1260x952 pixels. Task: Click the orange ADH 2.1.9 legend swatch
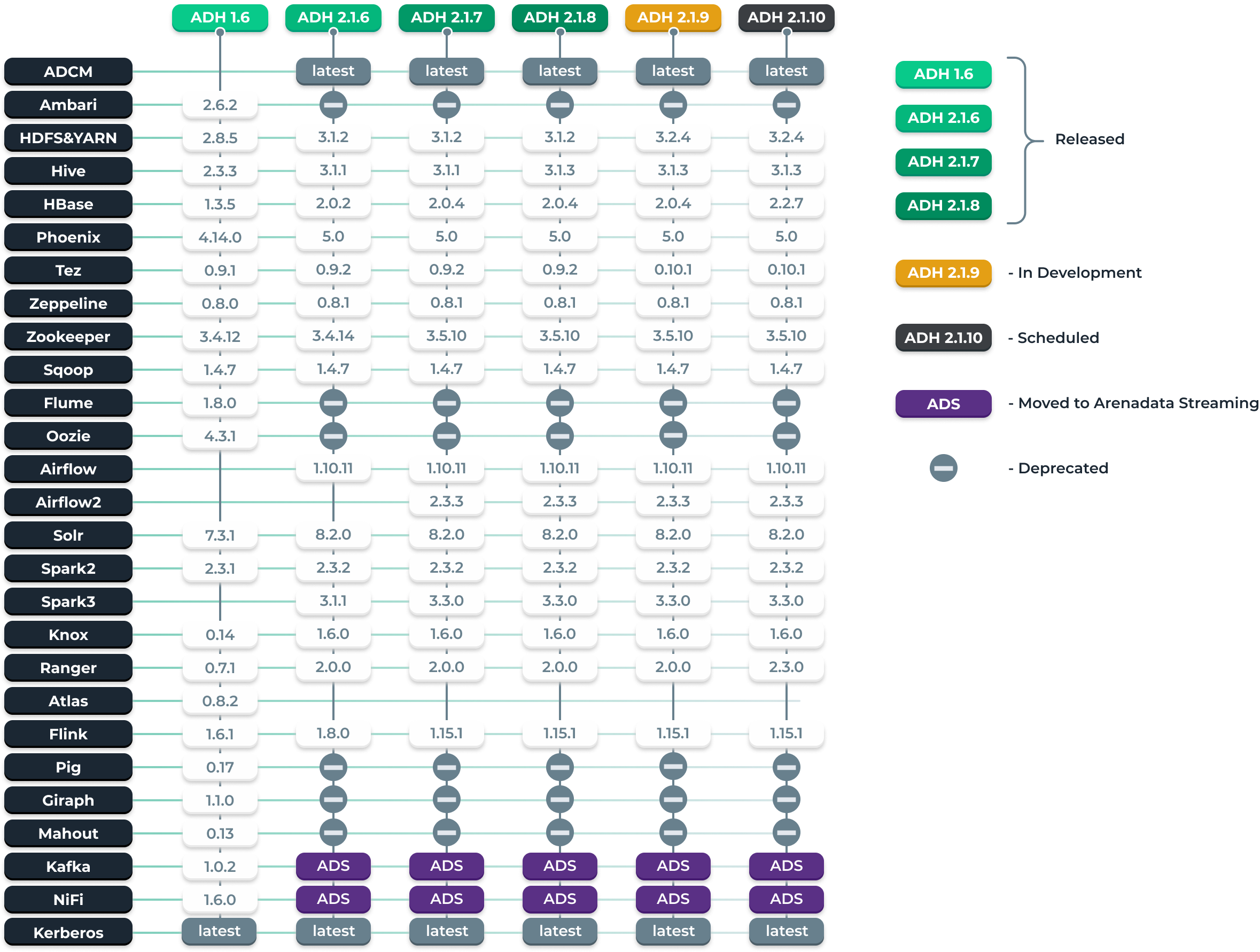pyautogui.click(x=943, y=273)
